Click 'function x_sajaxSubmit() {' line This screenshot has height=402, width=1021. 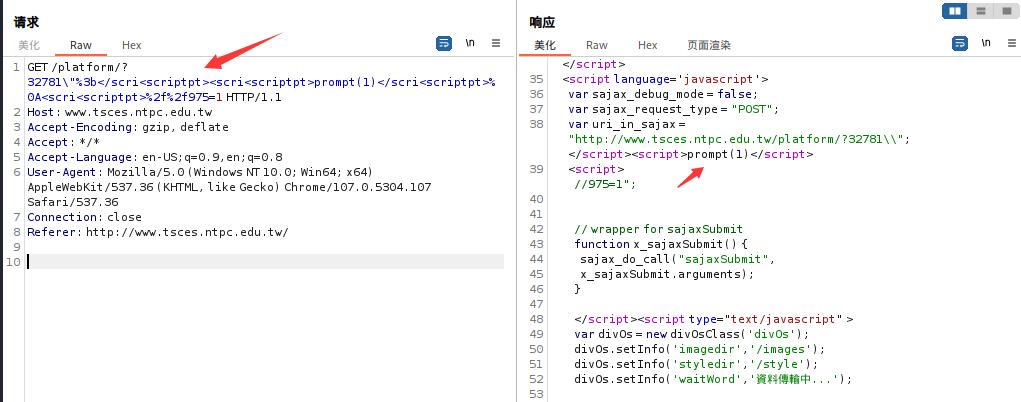tap(661, 244)
